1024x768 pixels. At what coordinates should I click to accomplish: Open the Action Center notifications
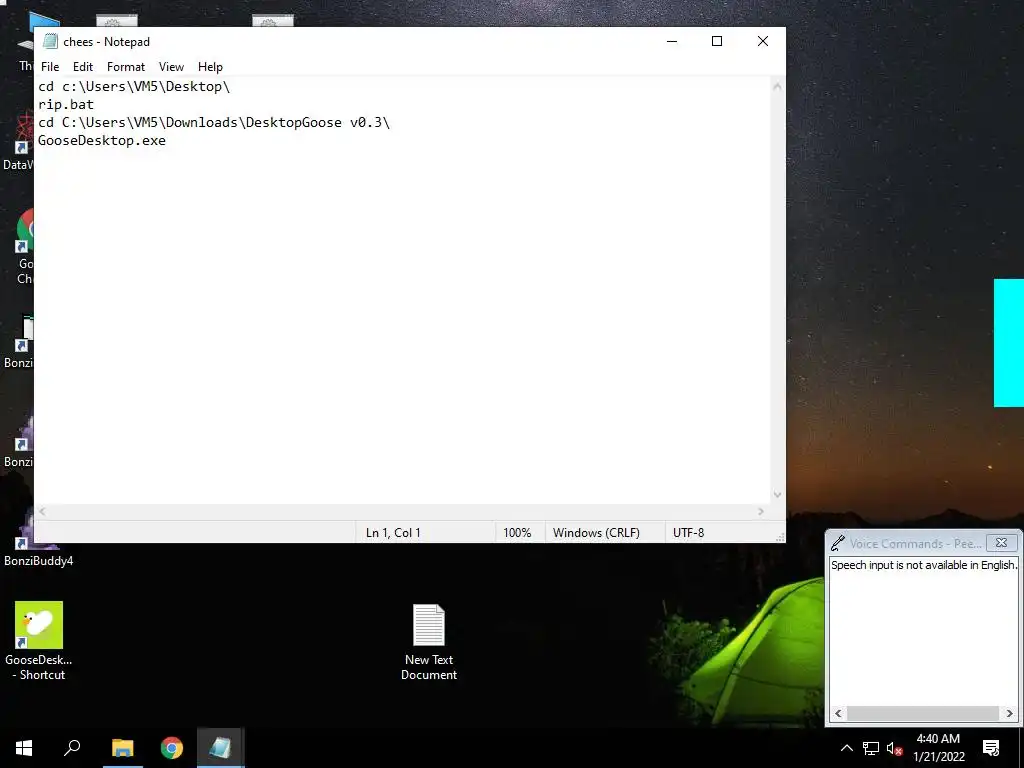coord(991,748)
